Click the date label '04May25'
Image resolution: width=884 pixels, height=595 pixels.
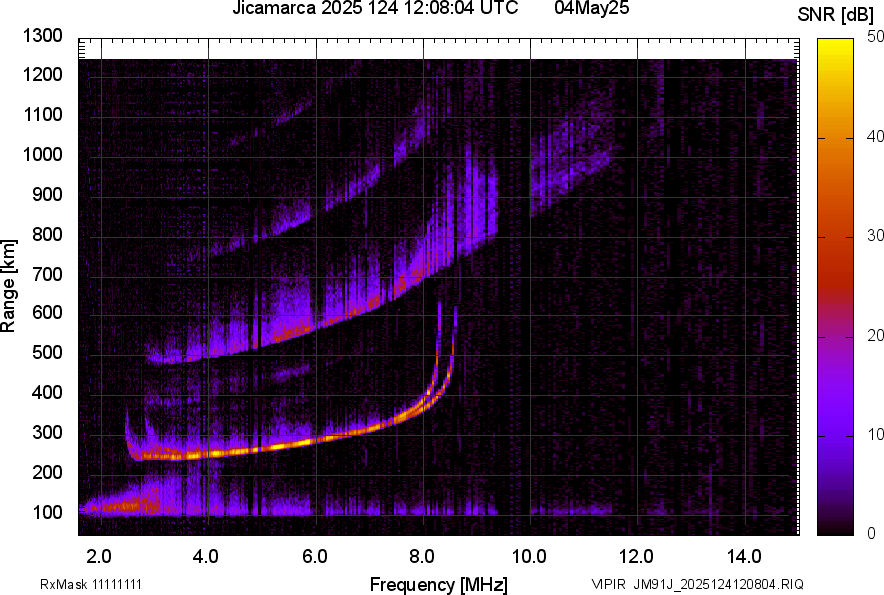pyautogui.click(x=592, y=8)
